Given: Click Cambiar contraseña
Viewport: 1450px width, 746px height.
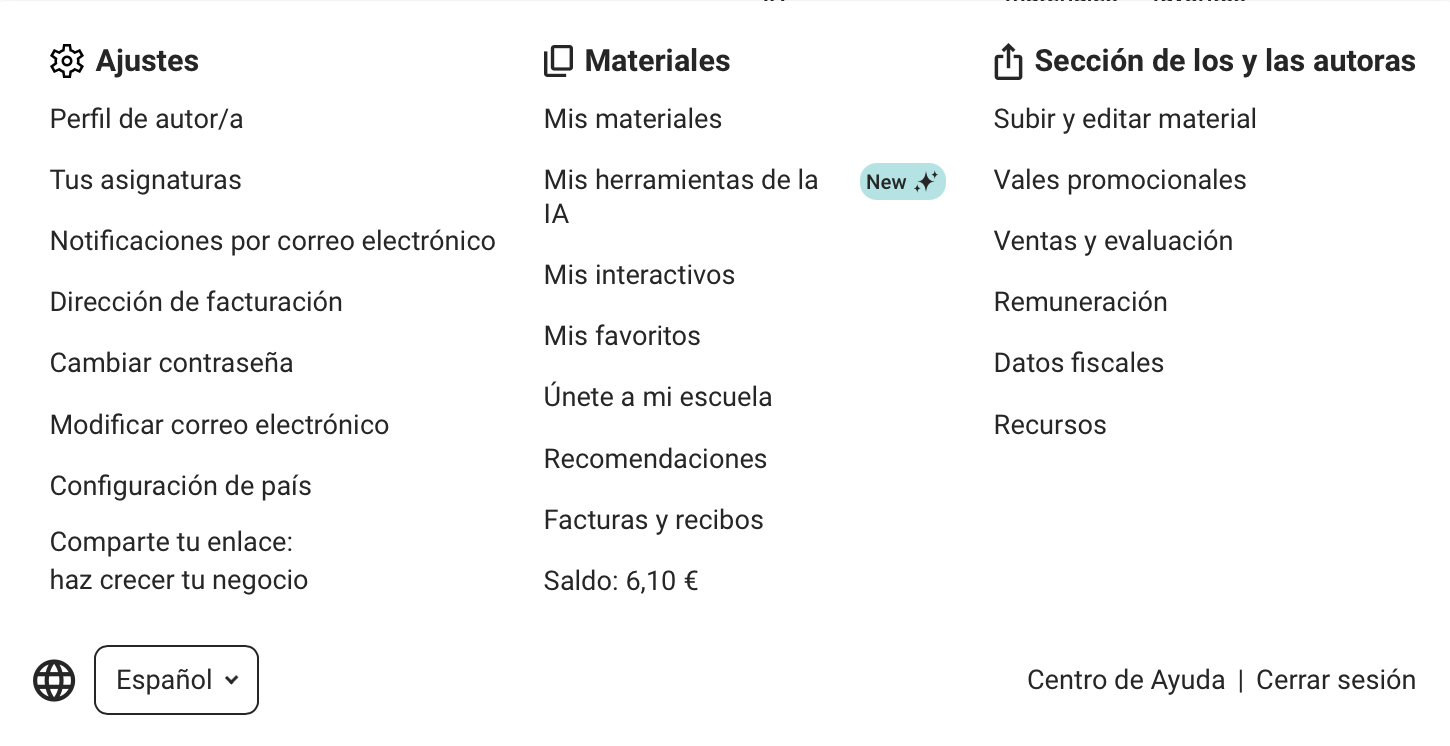Looking at the screenshot, I should coord(171,363).
